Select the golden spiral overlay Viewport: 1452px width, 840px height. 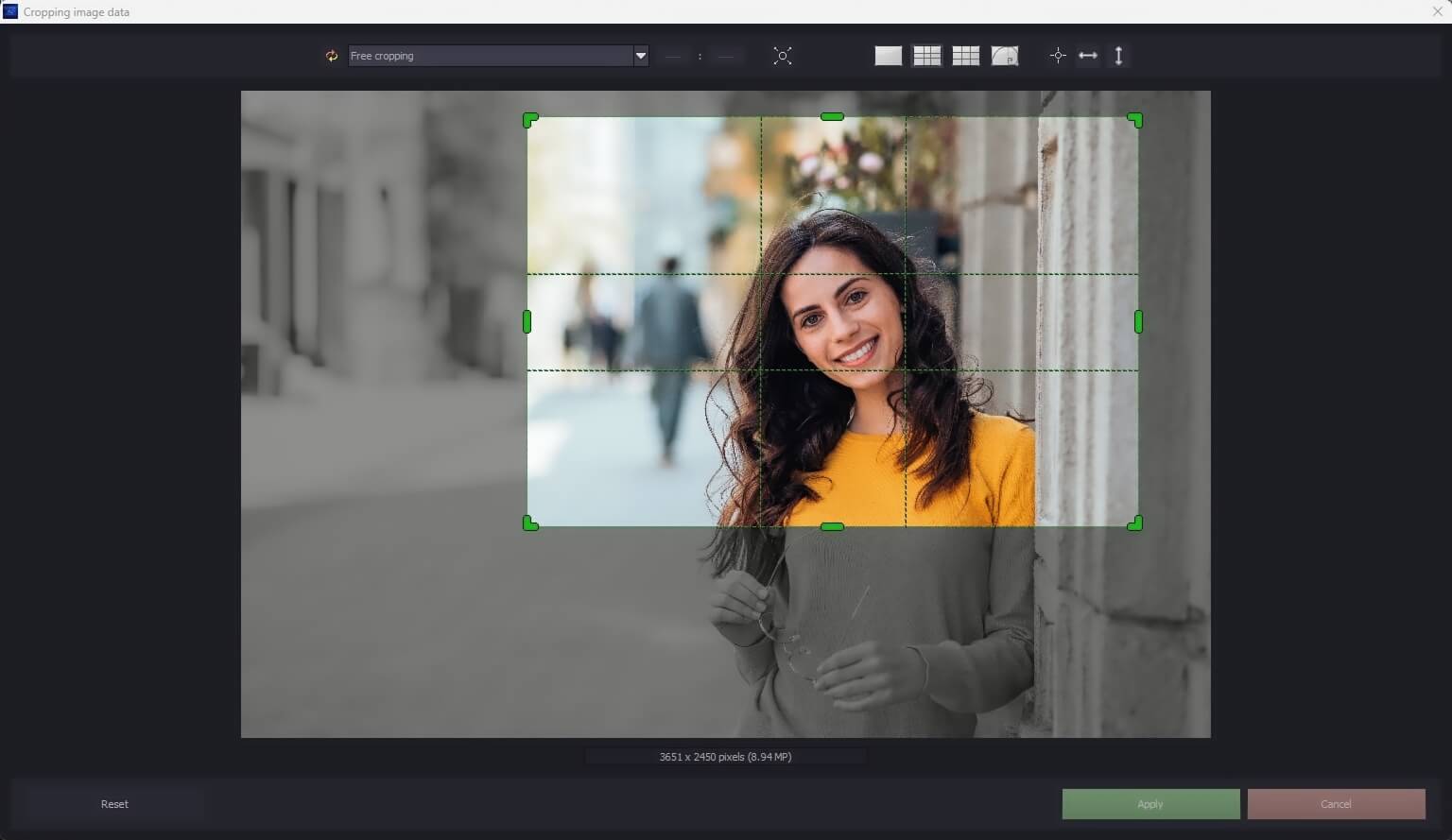(x=1004, y=56)
